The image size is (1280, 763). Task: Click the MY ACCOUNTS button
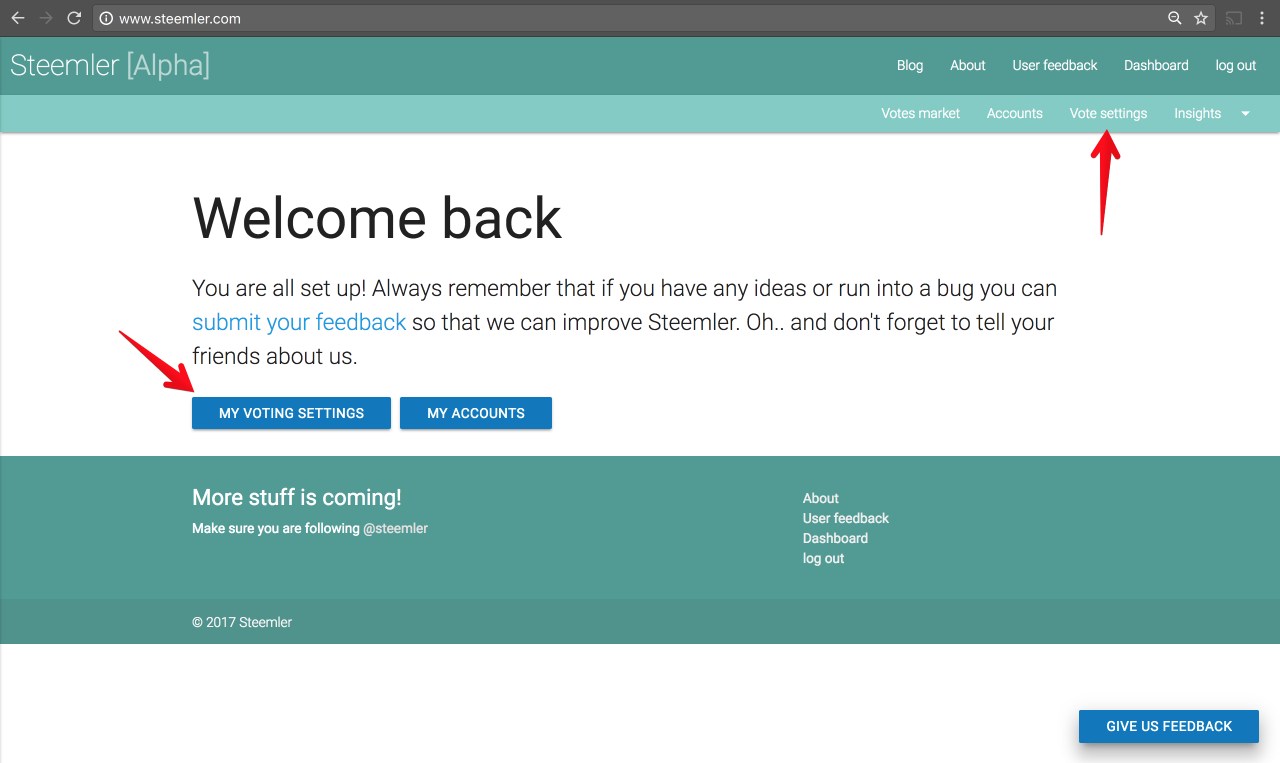click(x=476, y=413)
